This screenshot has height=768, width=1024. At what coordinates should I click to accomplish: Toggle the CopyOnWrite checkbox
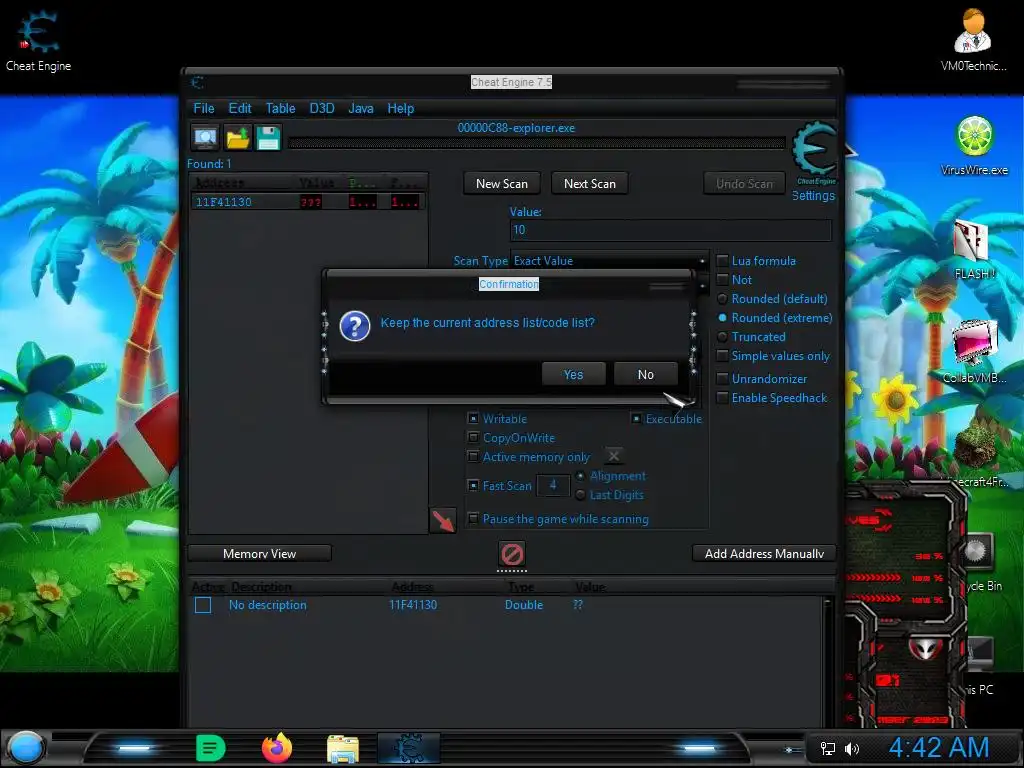pos(473,438)
